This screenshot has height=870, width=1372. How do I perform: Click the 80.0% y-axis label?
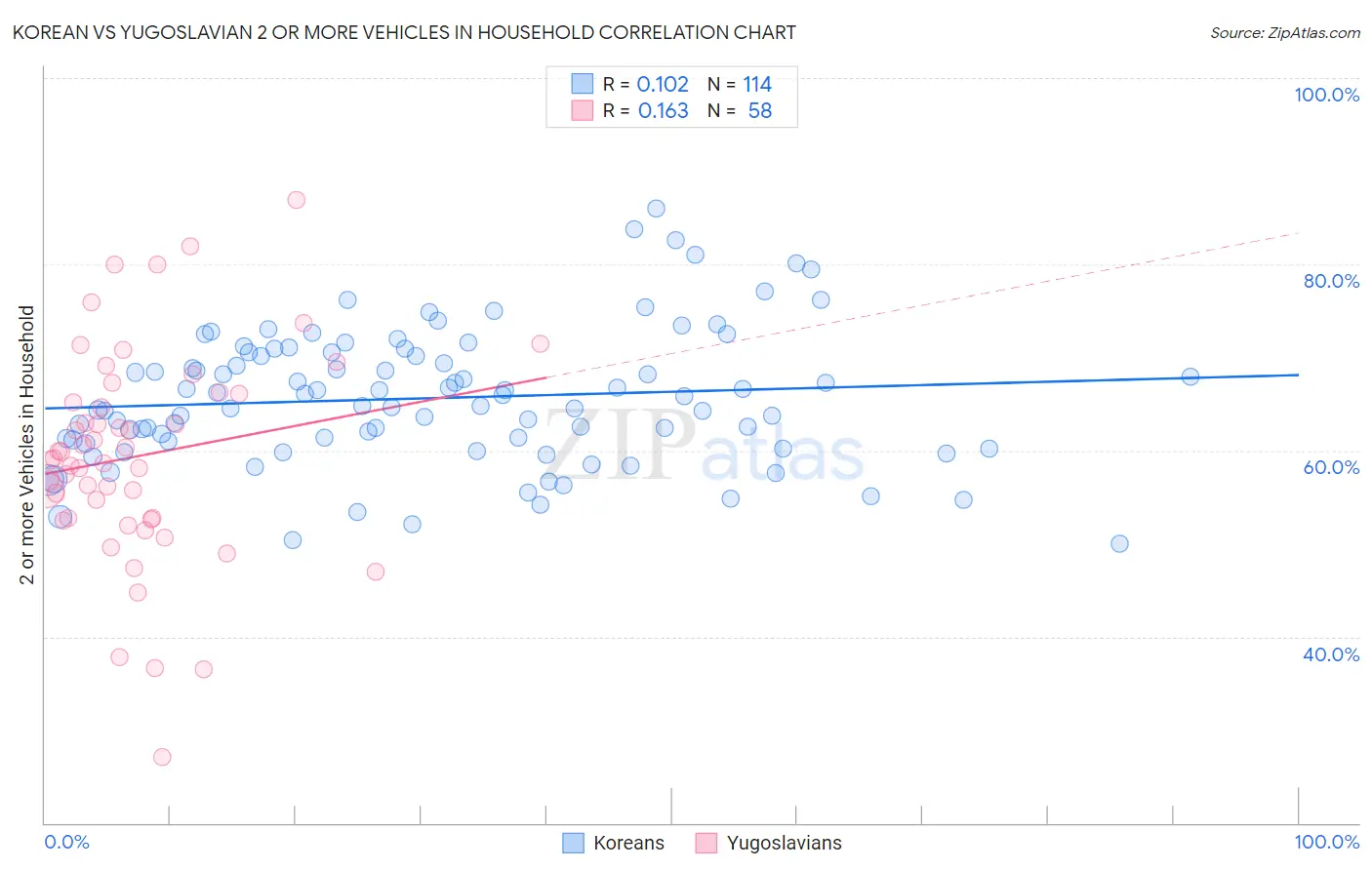coord(1331,281)
